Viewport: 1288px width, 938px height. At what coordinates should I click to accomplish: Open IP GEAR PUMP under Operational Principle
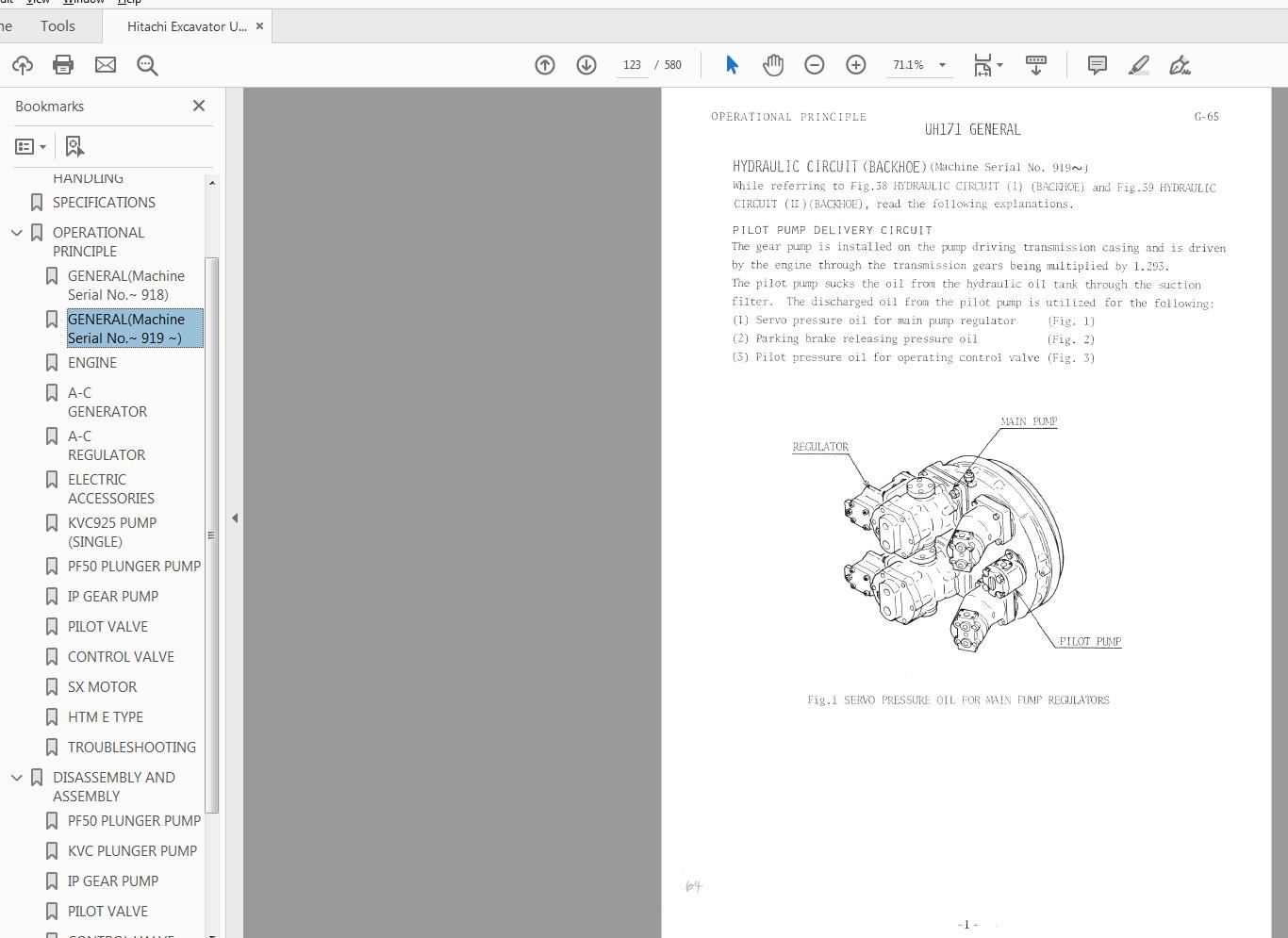pyautogui.click(x=113, y=596)
